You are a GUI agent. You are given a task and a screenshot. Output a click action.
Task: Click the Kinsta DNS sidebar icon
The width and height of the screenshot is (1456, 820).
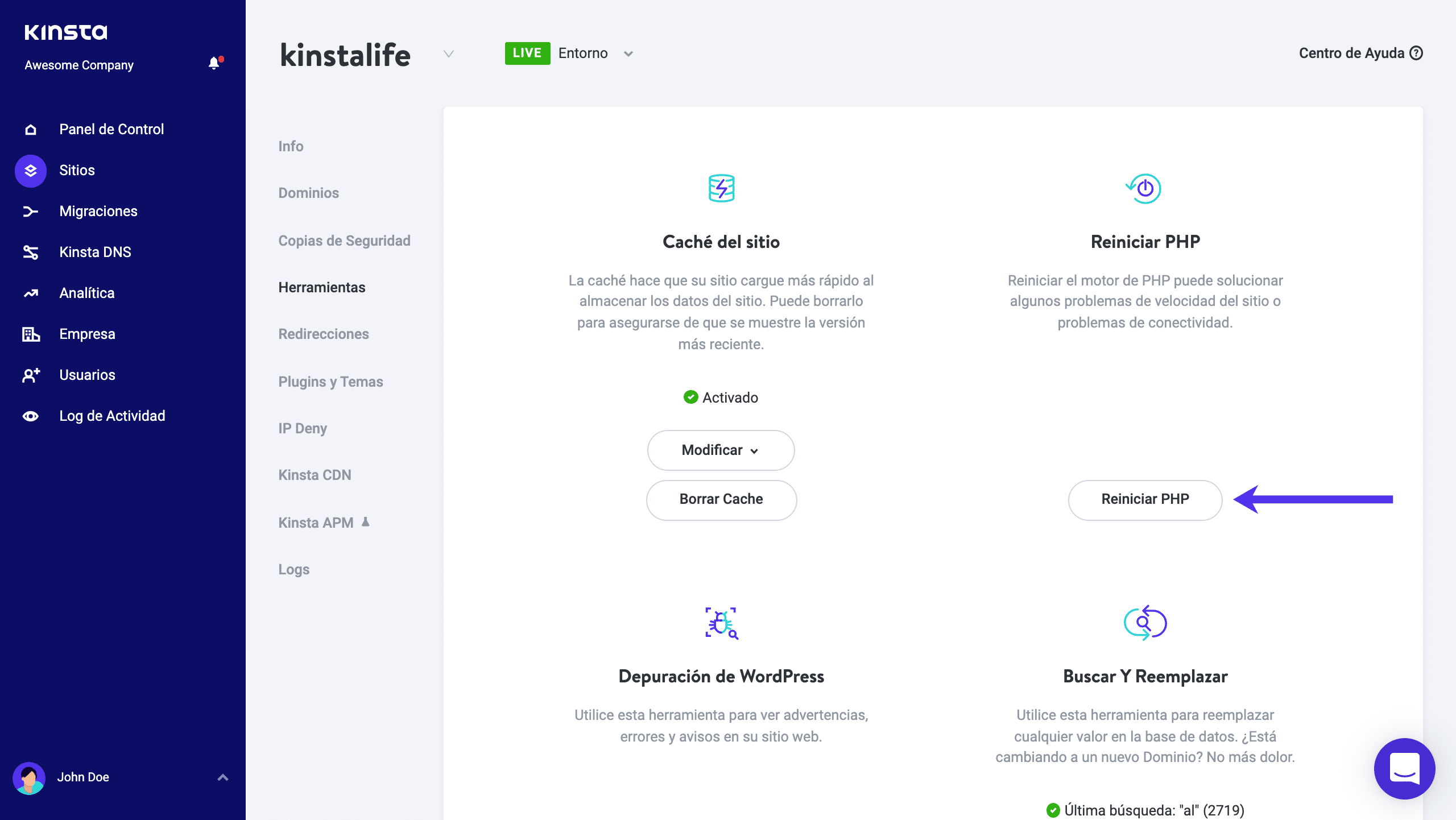(31, 252)
